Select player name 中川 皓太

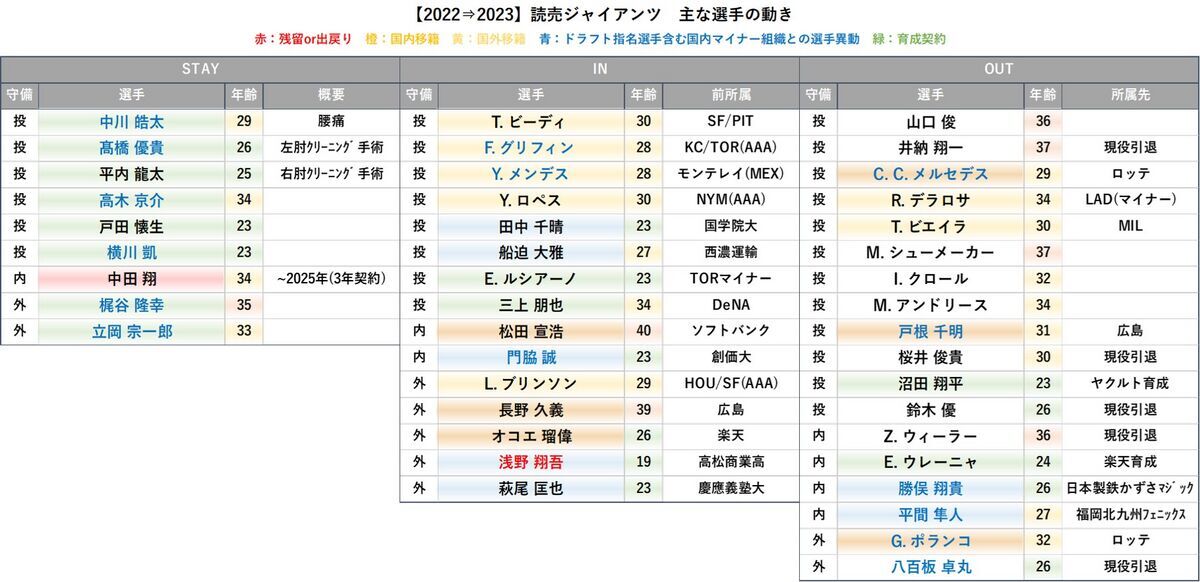[x=132, y=122]
